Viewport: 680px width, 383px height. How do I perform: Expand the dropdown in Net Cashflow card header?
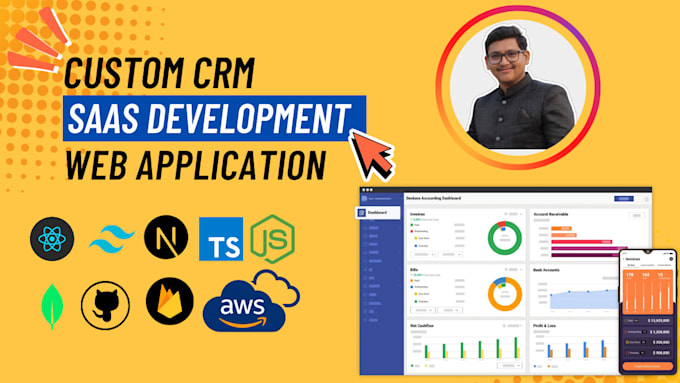(514, 326)
